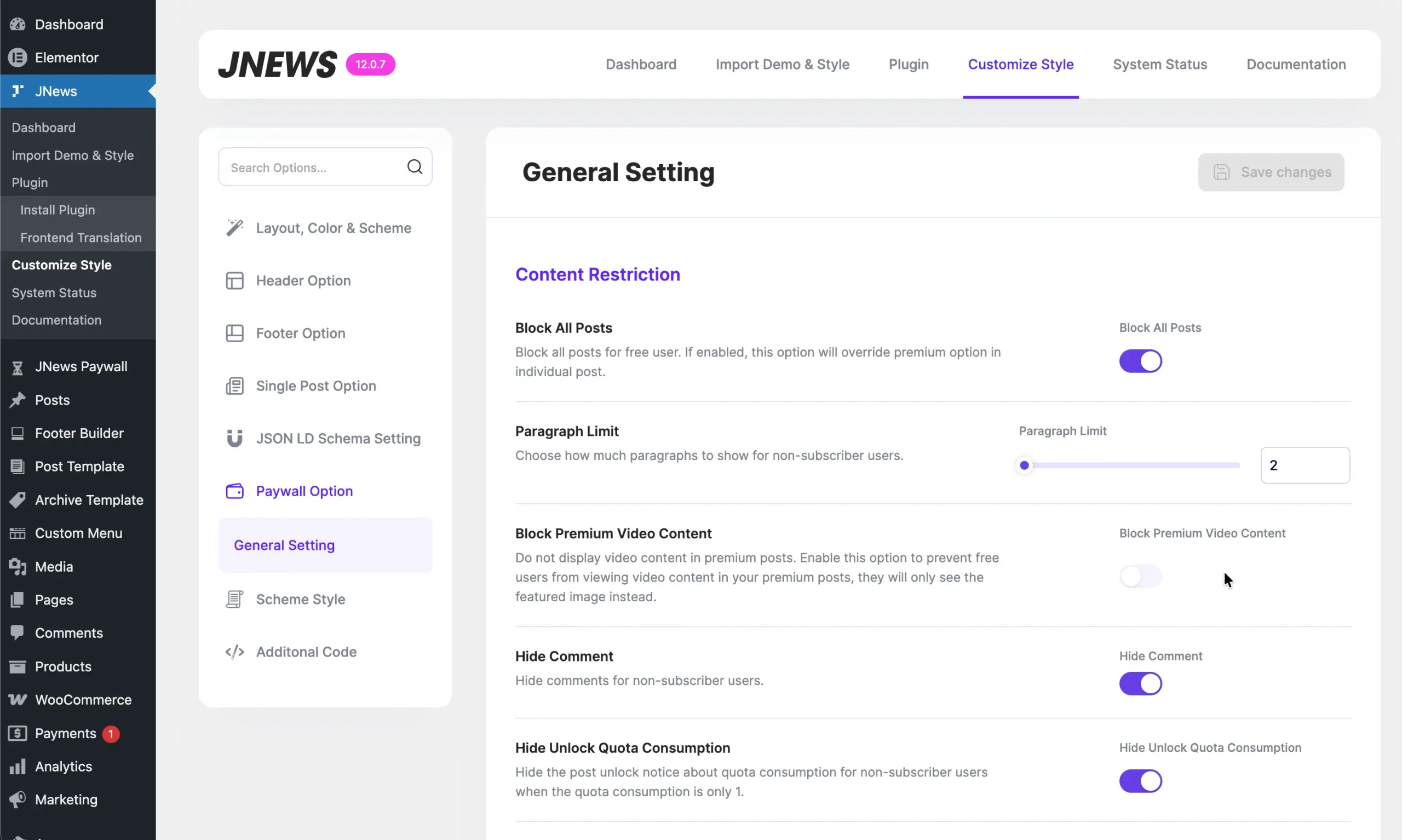Select the Footer Option layout icon
The height and width of the screenshot is (840, 1402).
(x=234, y=333)
